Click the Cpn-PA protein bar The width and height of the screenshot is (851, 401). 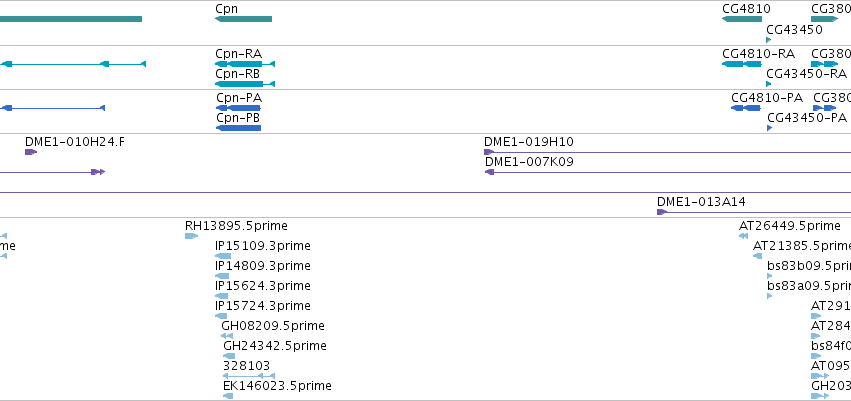coord(238,108)
